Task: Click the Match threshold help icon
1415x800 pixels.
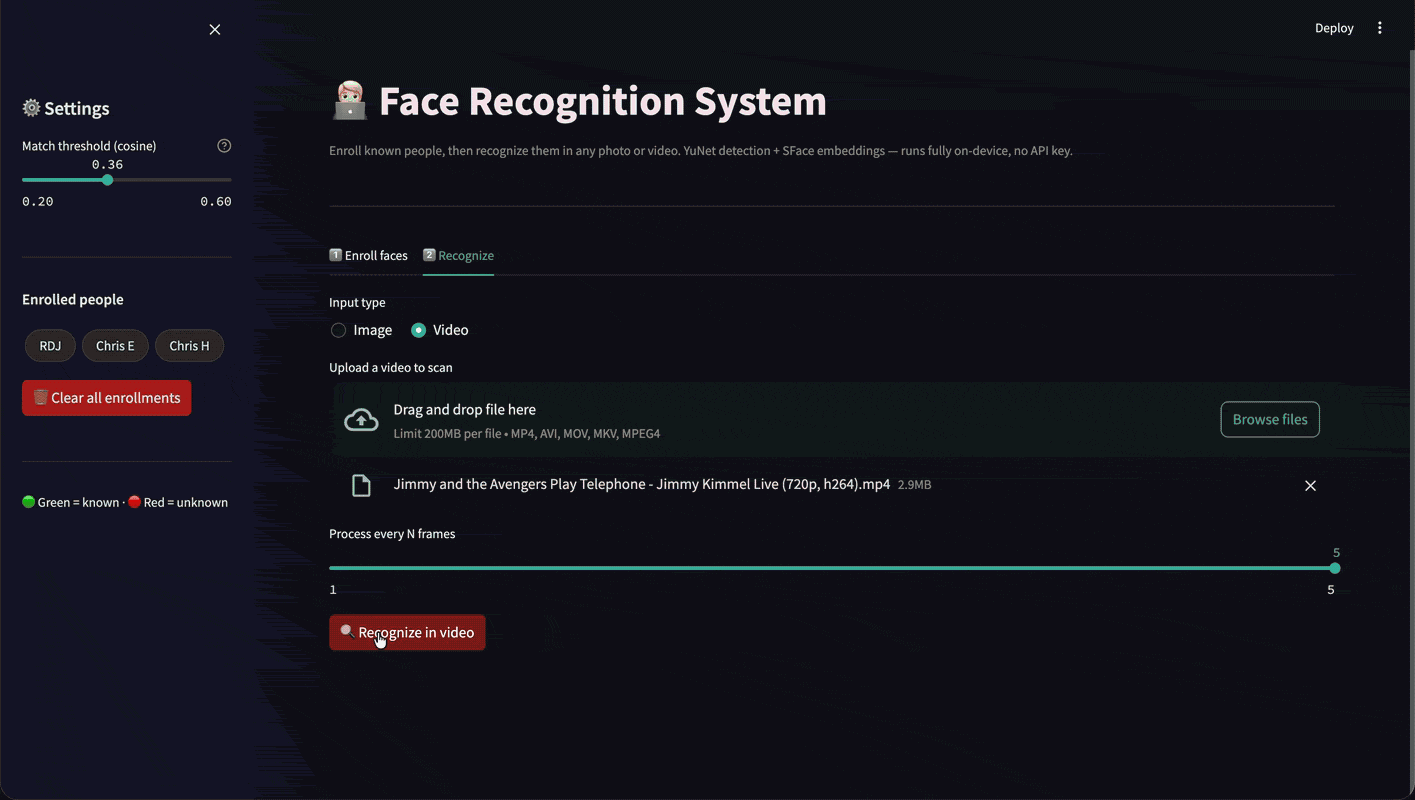Action: pyautogui.click(x=224, y=146)
